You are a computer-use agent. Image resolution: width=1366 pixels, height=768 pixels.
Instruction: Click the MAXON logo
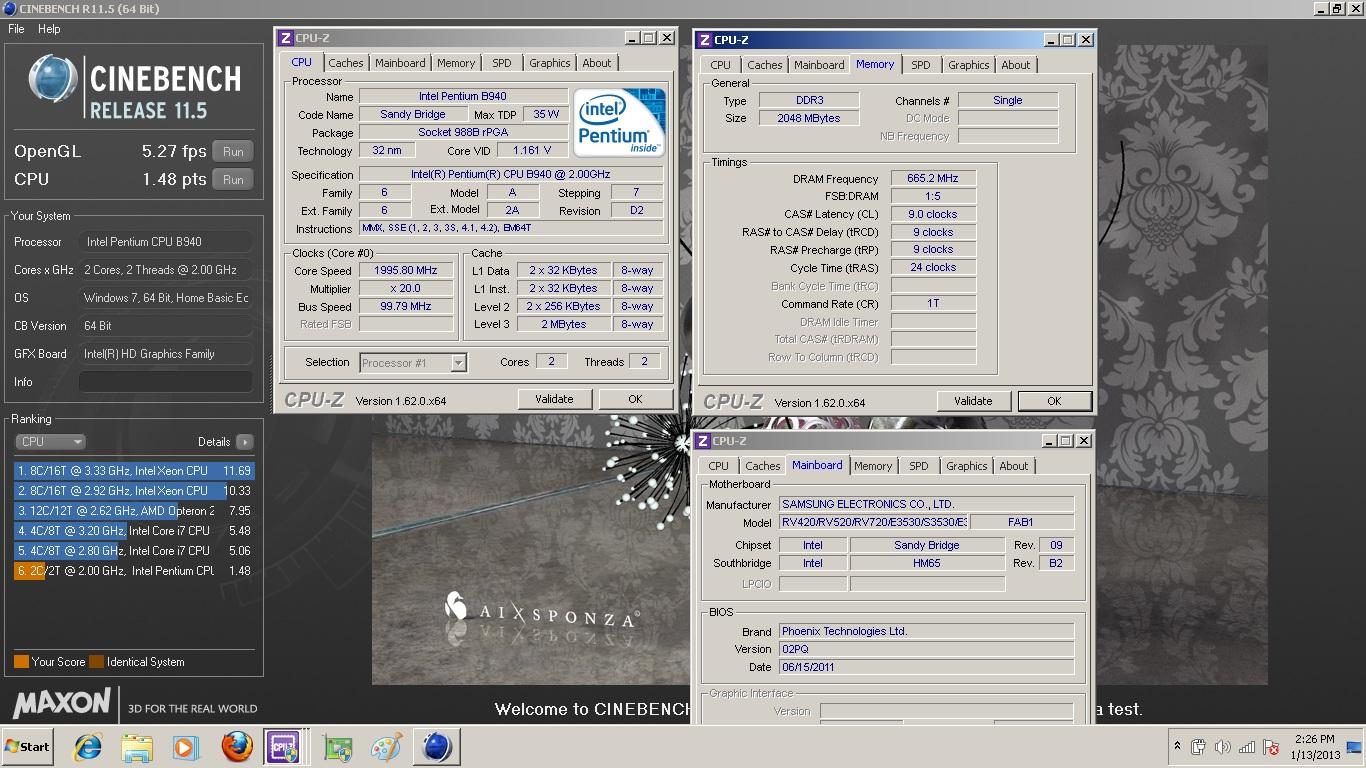[x=62, y=702]
